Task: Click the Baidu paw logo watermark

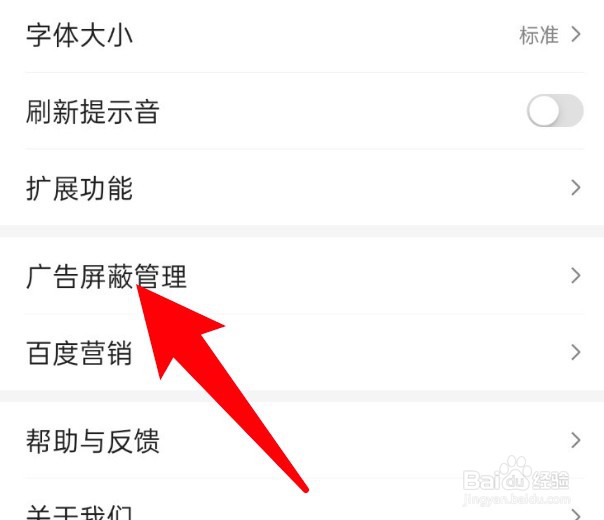Action: 516,472
